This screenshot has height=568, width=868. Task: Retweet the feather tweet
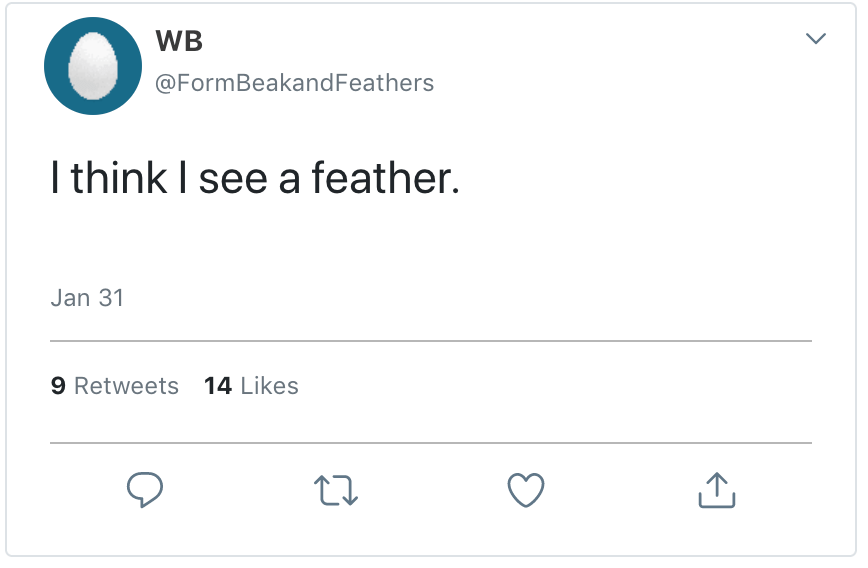click(x=335, y=490)
